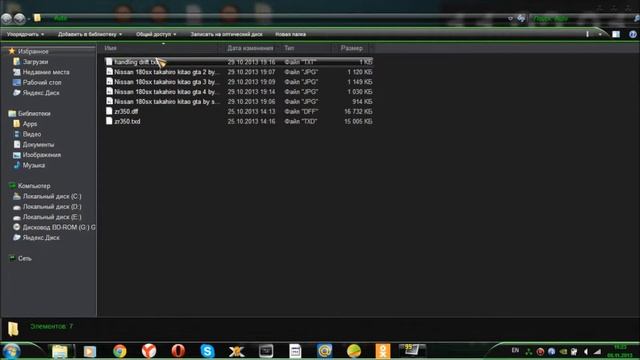
Task: Click Новая папка button
Action: (291, 34)
